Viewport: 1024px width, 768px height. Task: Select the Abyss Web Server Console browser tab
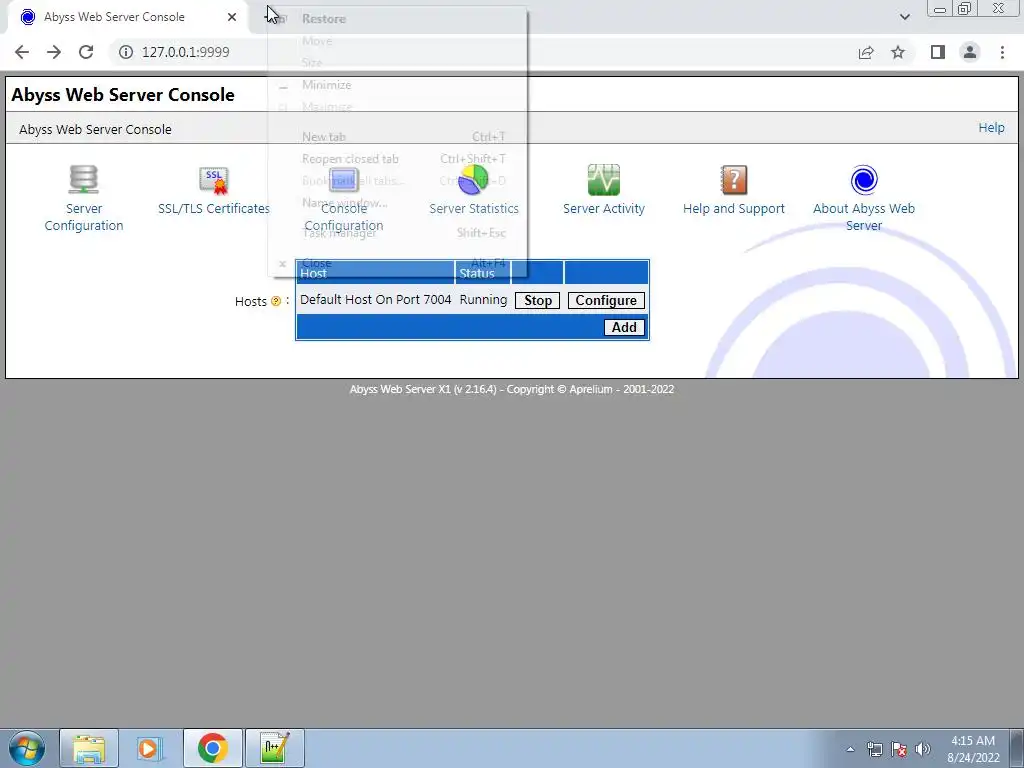click(x=127, y=17)
